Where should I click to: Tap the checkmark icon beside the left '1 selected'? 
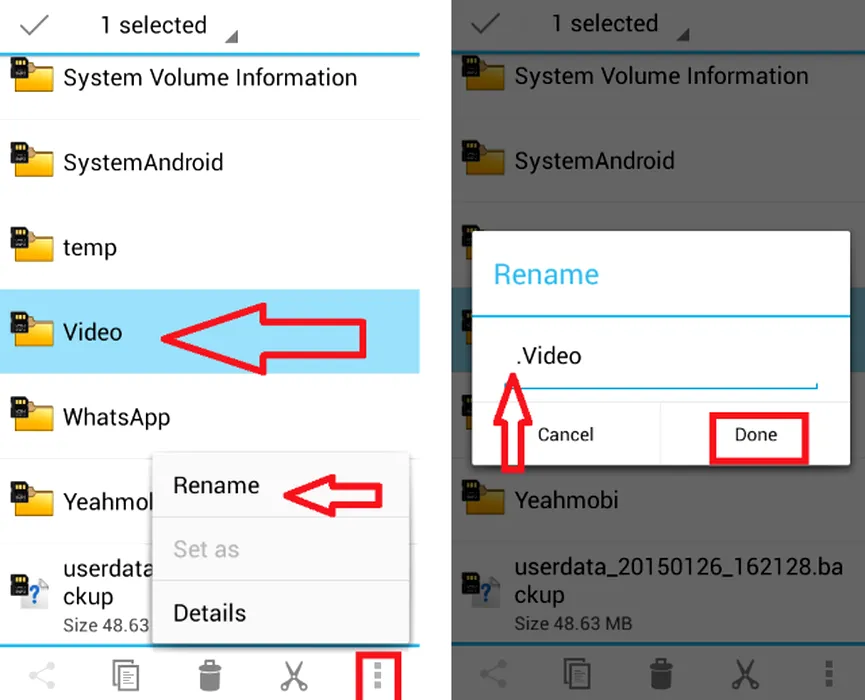click(x=35, y=25)
